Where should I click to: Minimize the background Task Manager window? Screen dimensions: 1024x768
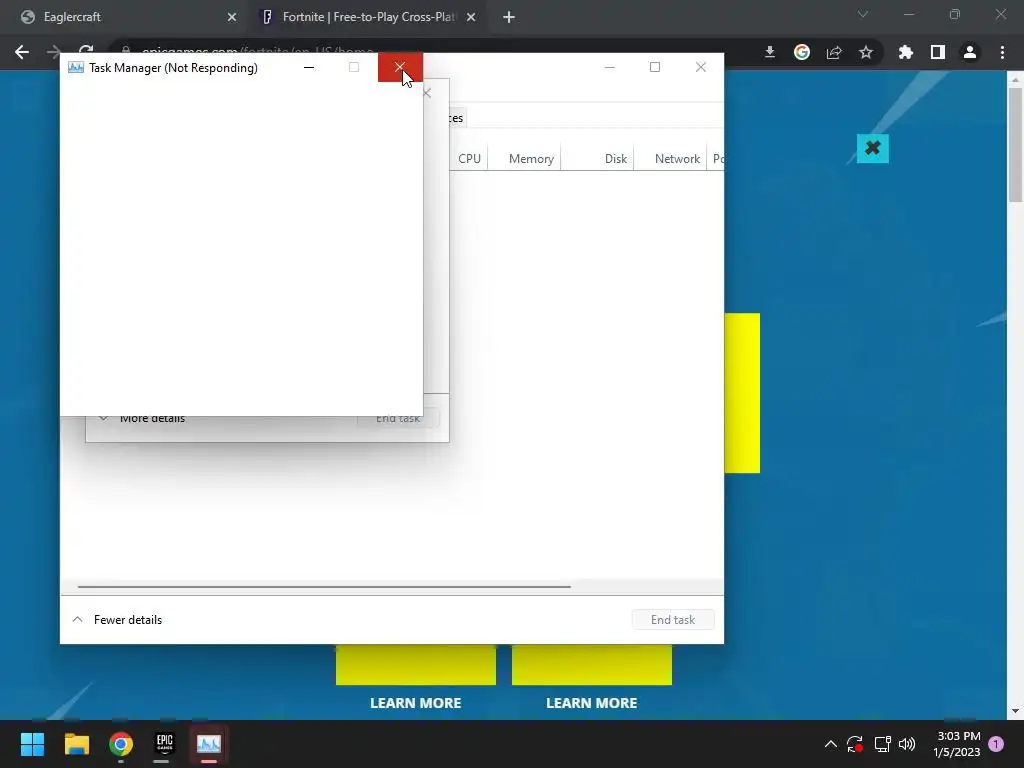(x=609, y=67)
